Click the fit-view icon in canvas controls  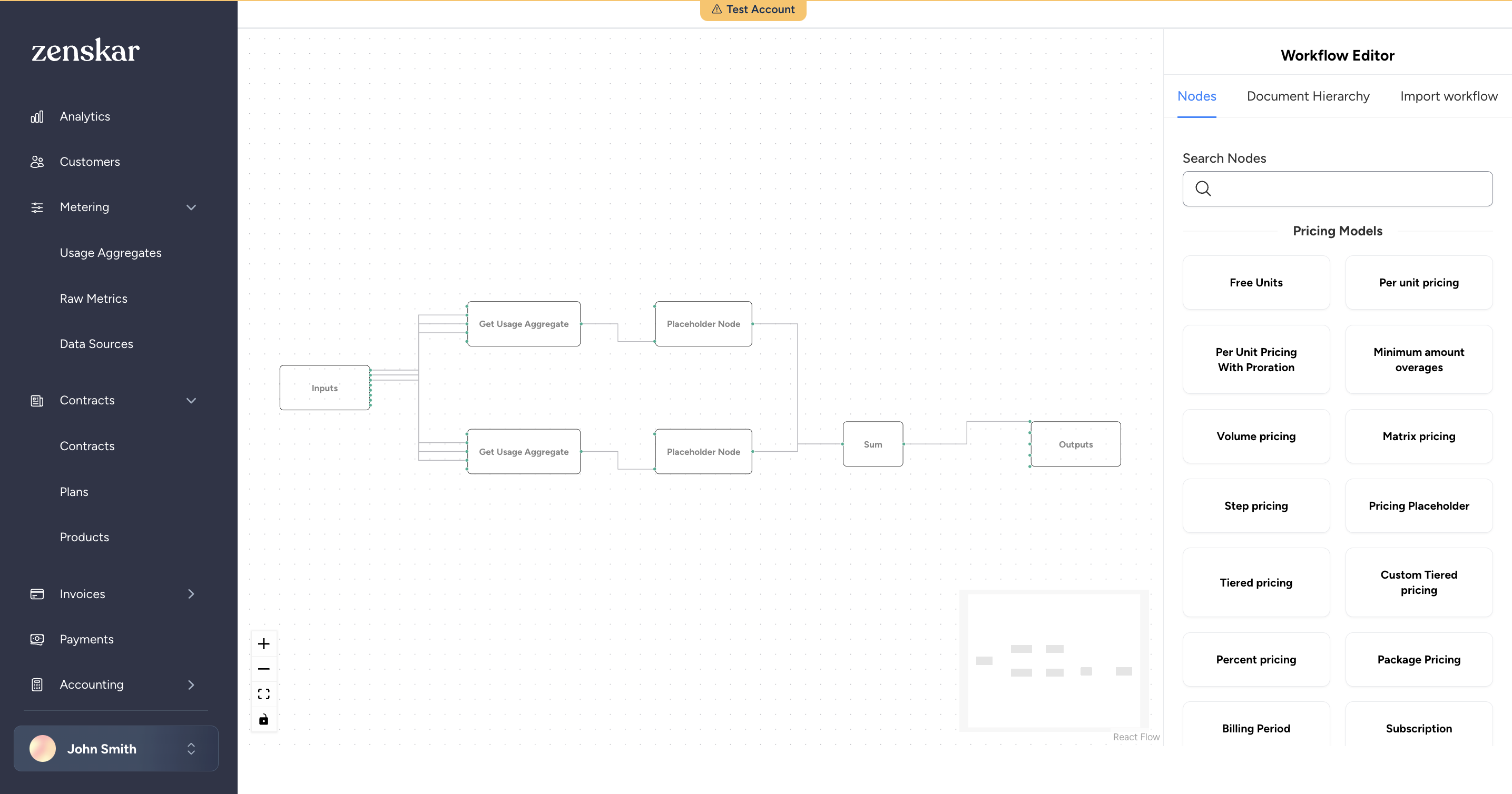point(263,693)
